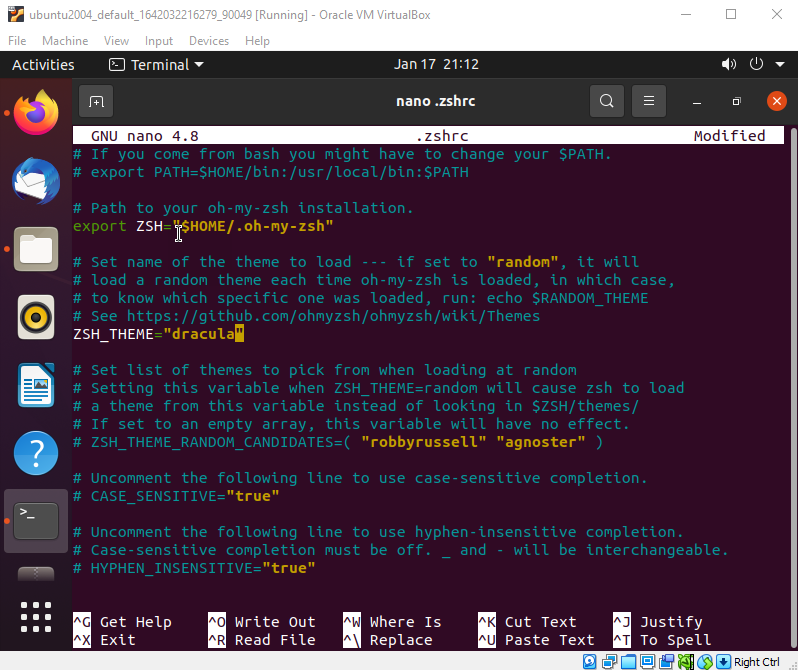Open a new terminal tab
Viewport: 798px width, 670px height.
coord(96,101)
